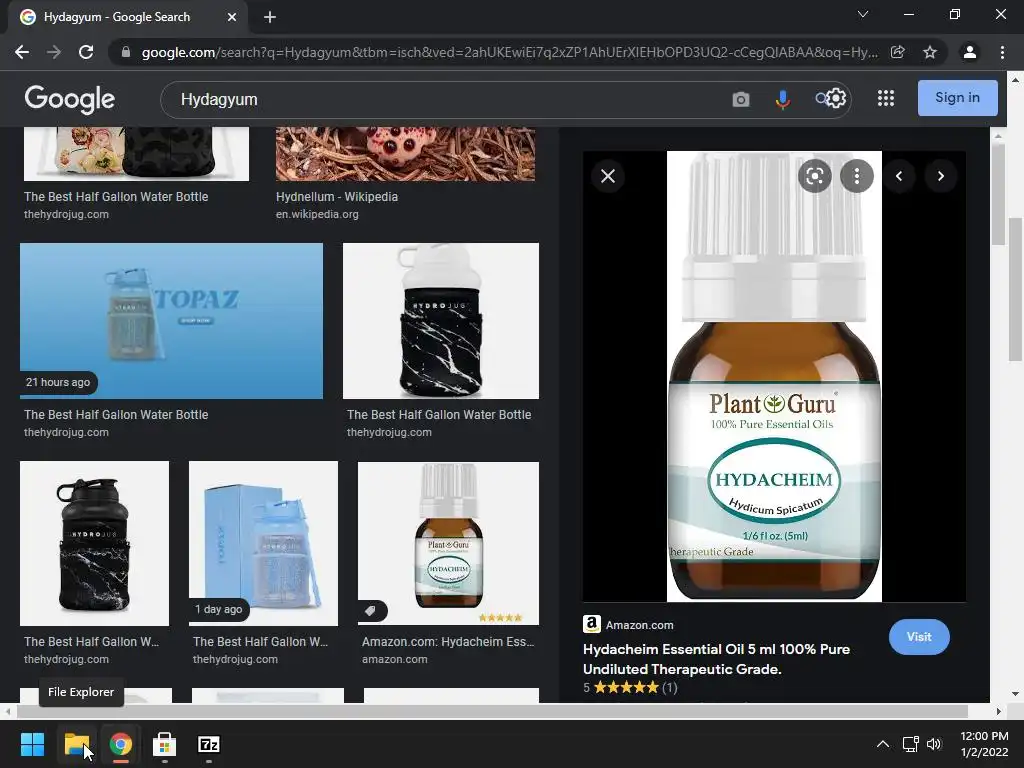Image resolution: width=1024 pixels, height=768 pixels.
Task: Show hidden tray icons chevron
Action: pos(882,744)
